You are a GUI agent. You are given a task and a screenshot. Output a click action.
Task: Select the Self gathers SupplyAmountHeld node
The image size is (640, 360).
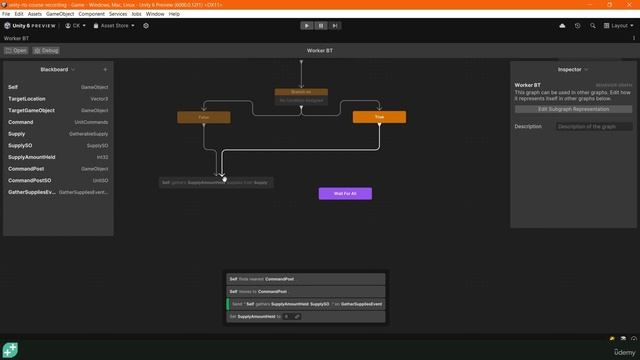(216, 182)
